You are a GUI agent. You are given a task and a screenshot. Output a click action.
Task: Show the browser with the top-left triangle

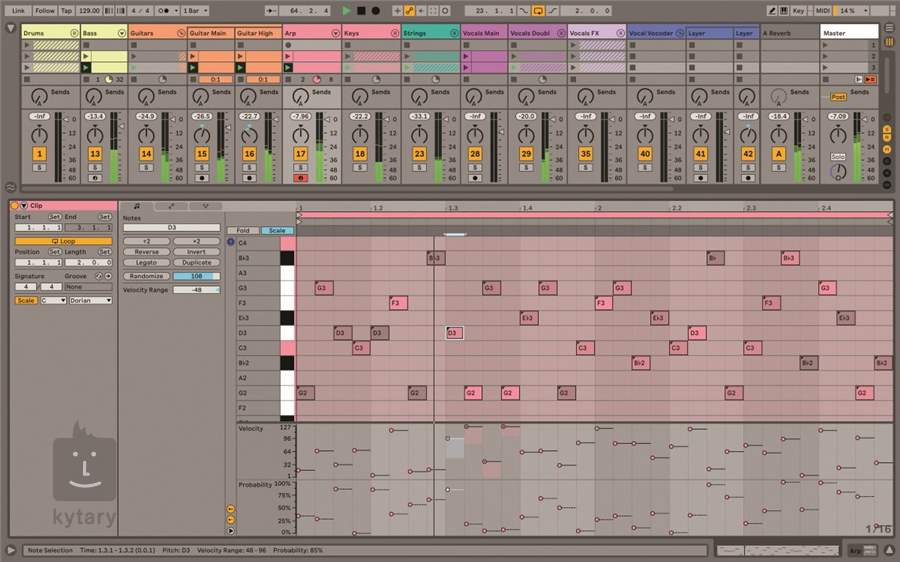coord(10,28)
